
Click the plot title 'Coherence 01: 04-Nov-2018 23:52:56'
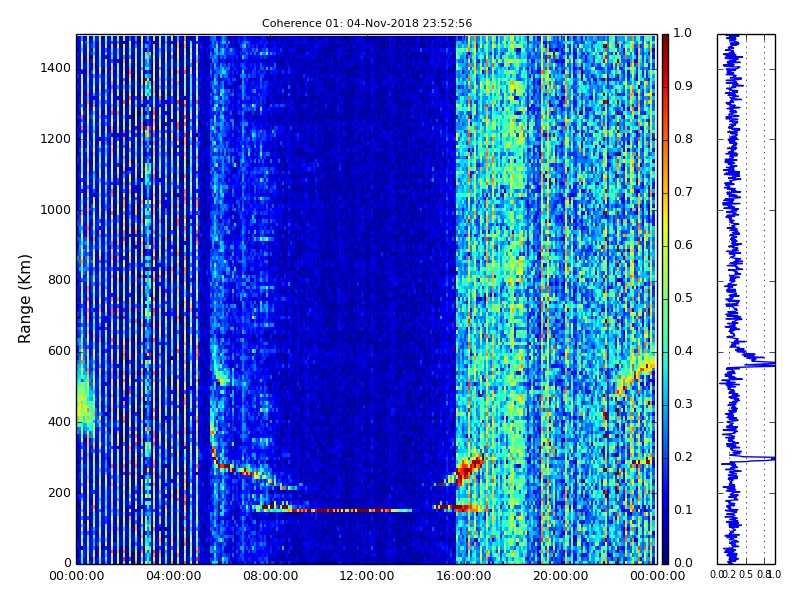(x=367, y=23)
